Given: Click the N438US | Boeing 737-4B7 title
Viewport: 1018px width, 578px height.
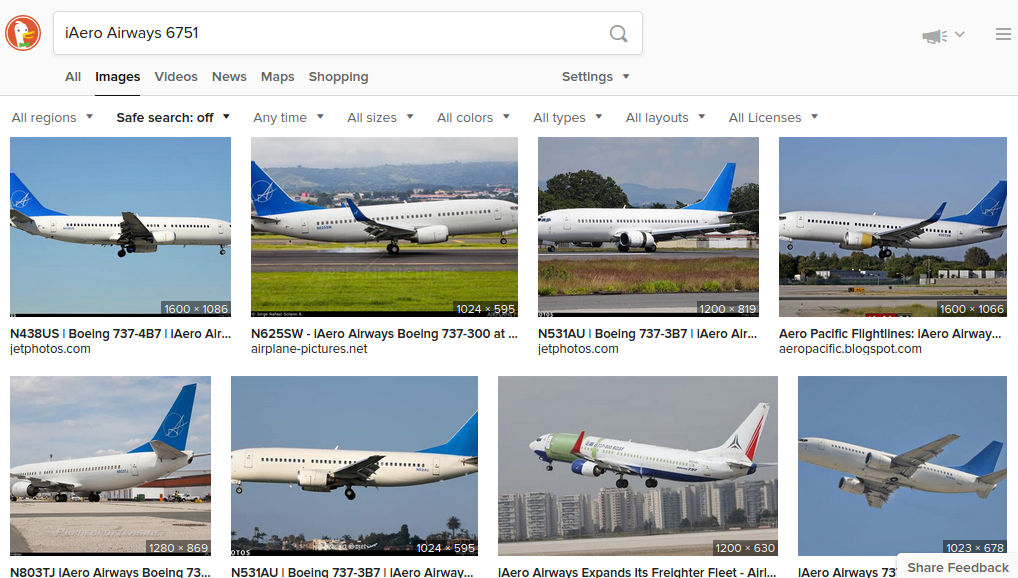Looking at the screenshot, I should coord(120,334).
